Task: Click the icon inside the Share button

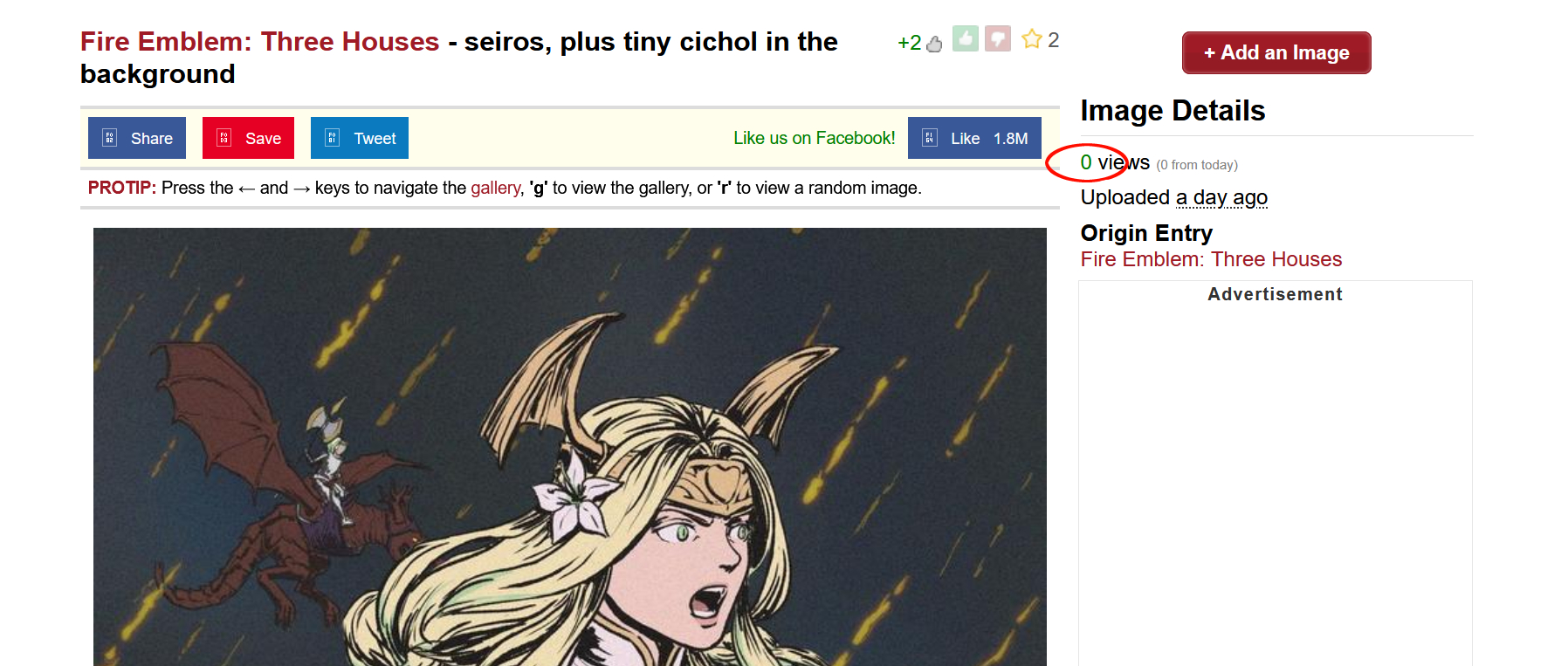Action: coord(110,138)
